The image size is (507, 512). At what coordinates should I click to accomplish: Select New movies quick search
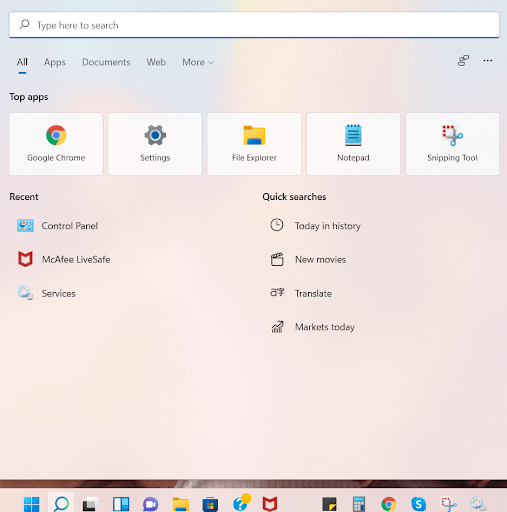(x=308, y=259)
